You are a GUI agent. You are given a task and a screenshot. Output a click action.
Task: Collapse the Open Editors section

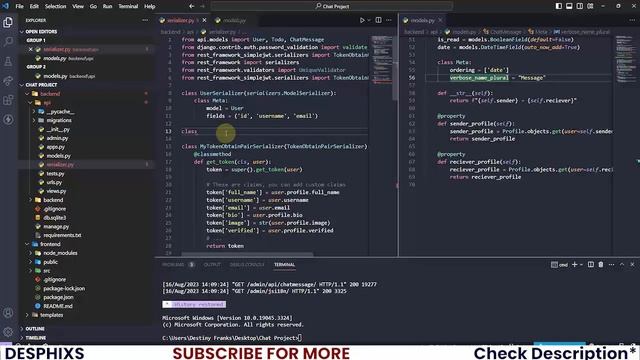click(22, 31)
